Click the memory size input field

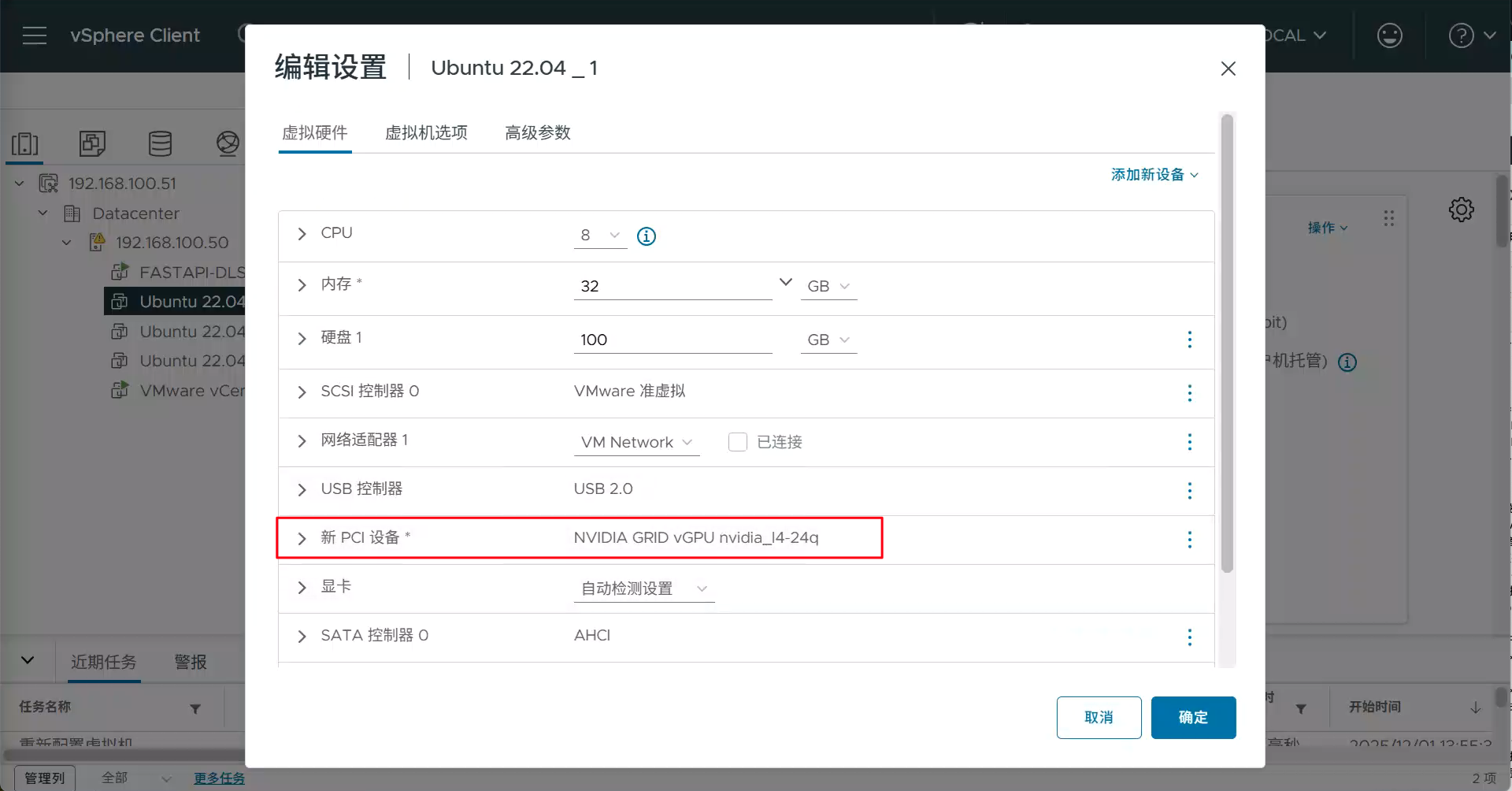tap(672, 286)
